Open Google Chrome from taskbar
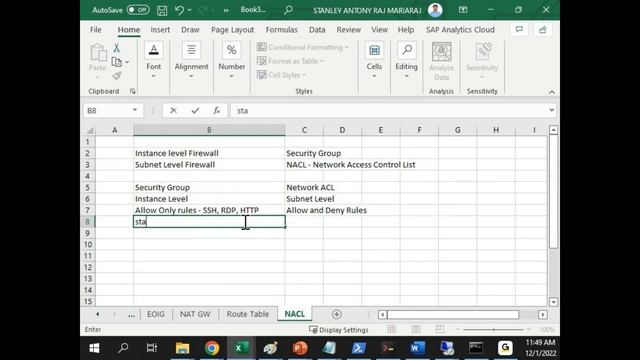This screenshot has width=640, height=360. (x=212, y=348)
